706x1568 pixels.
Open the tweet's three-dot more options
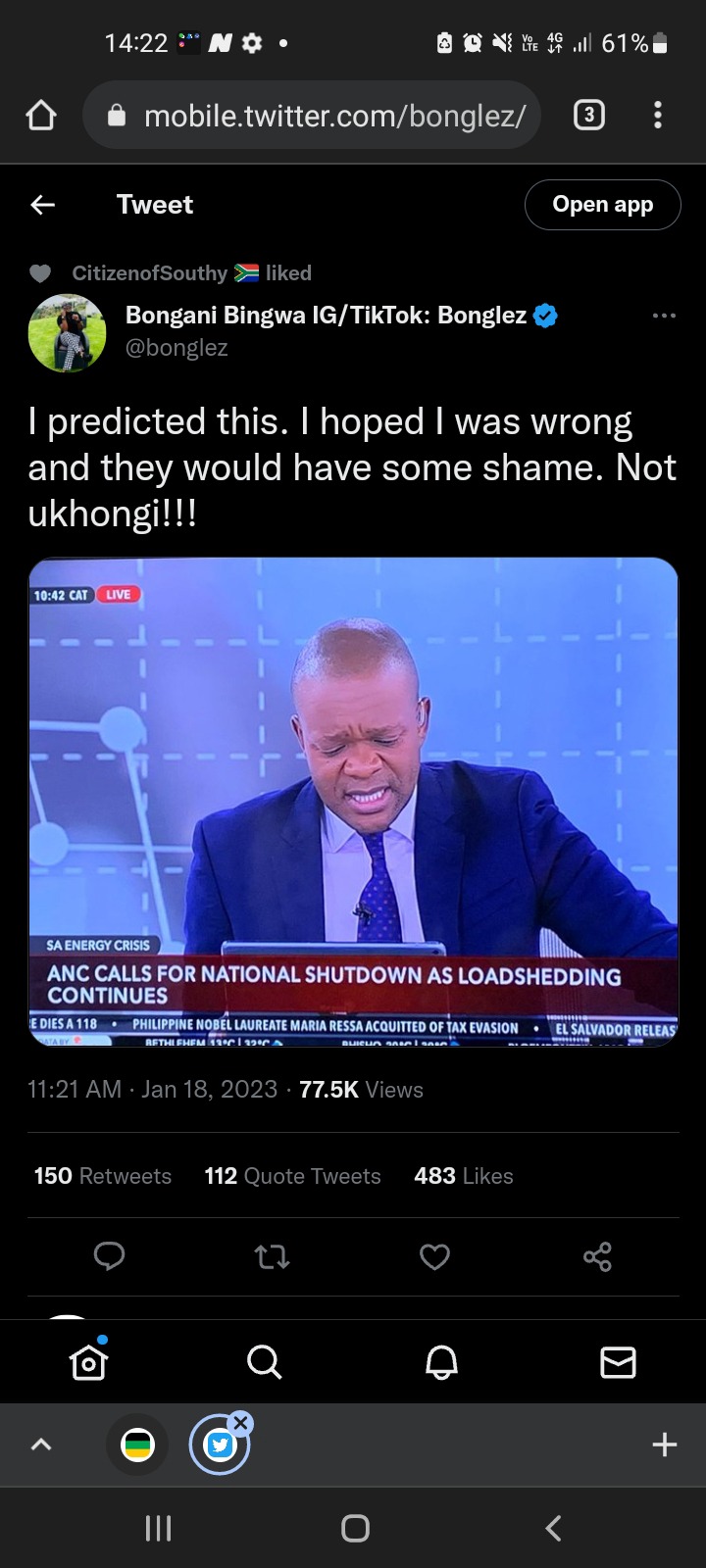click(664, 316)
